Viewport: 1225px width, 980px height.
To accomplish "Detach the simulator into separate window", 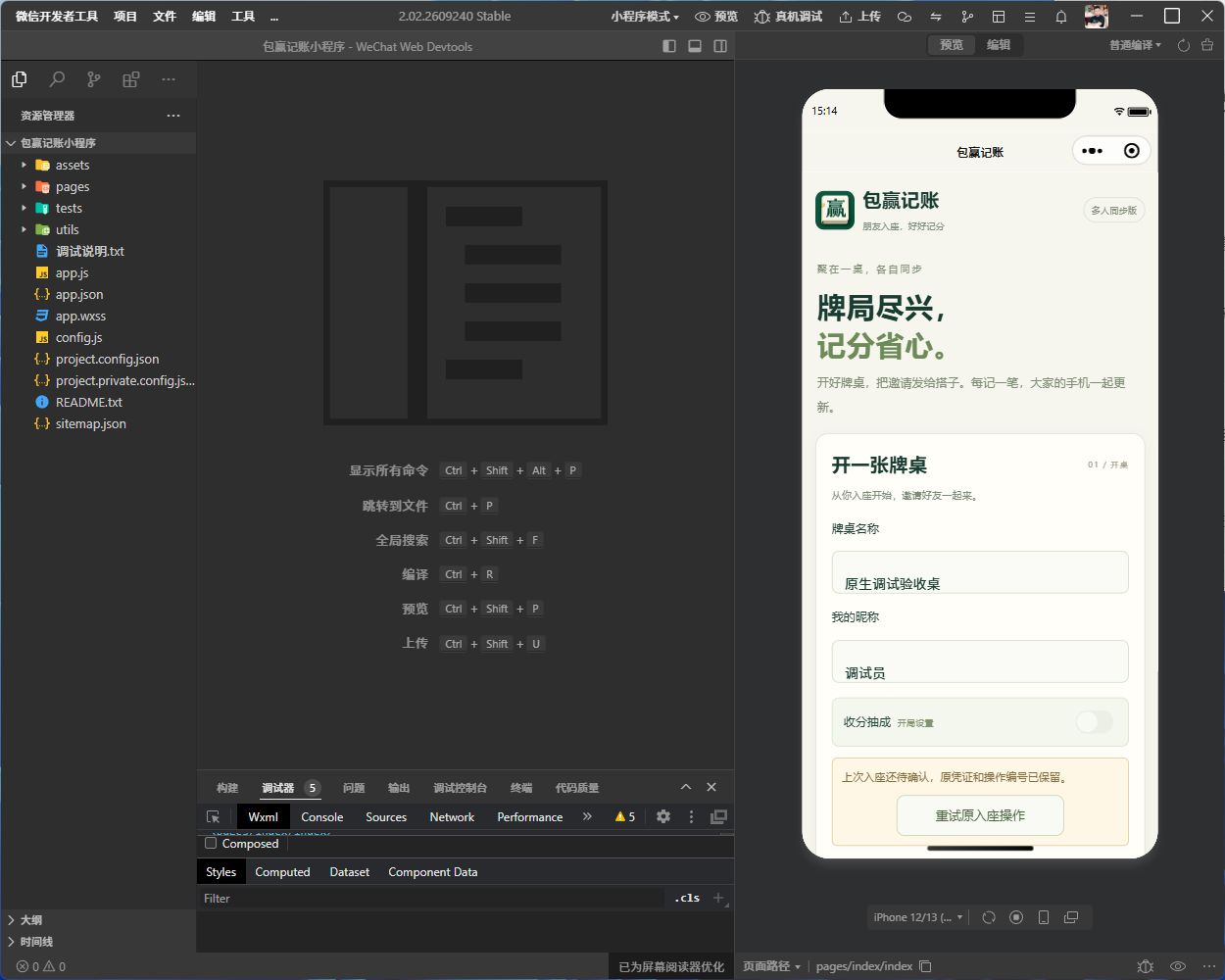I will pyautogui.click(x=1071, y=917).
